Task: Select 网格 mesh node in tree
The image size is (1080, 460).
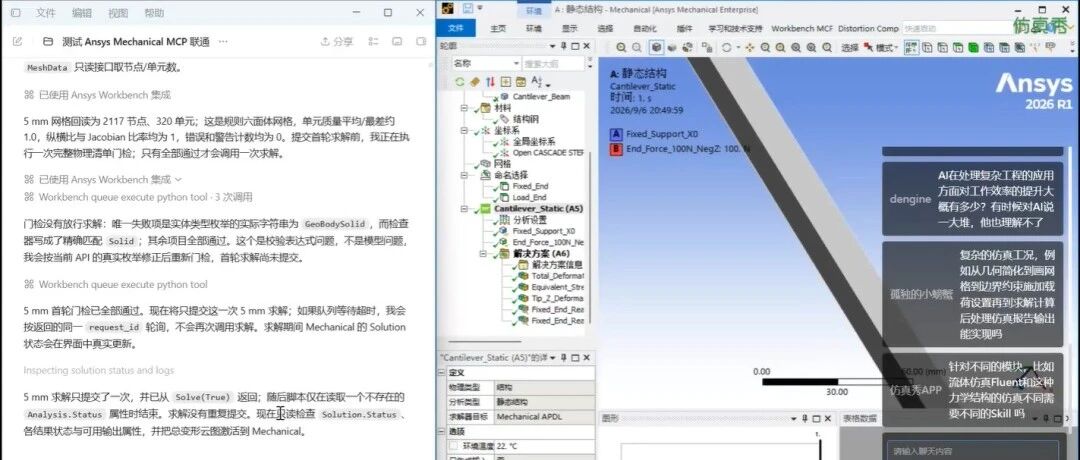Action: (503, 164)
